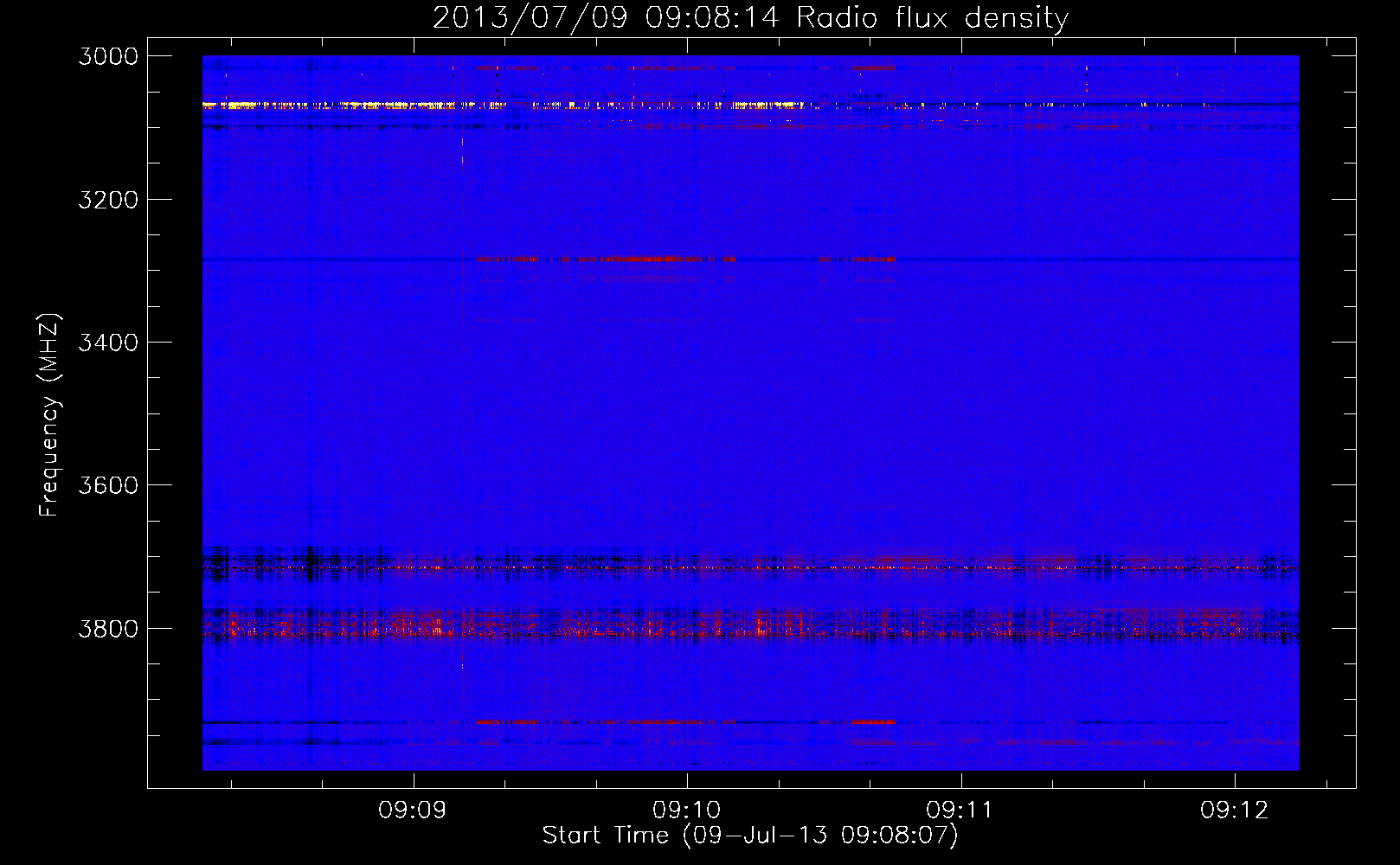Click the 3600 frequency tick label

tap(108, 485)
